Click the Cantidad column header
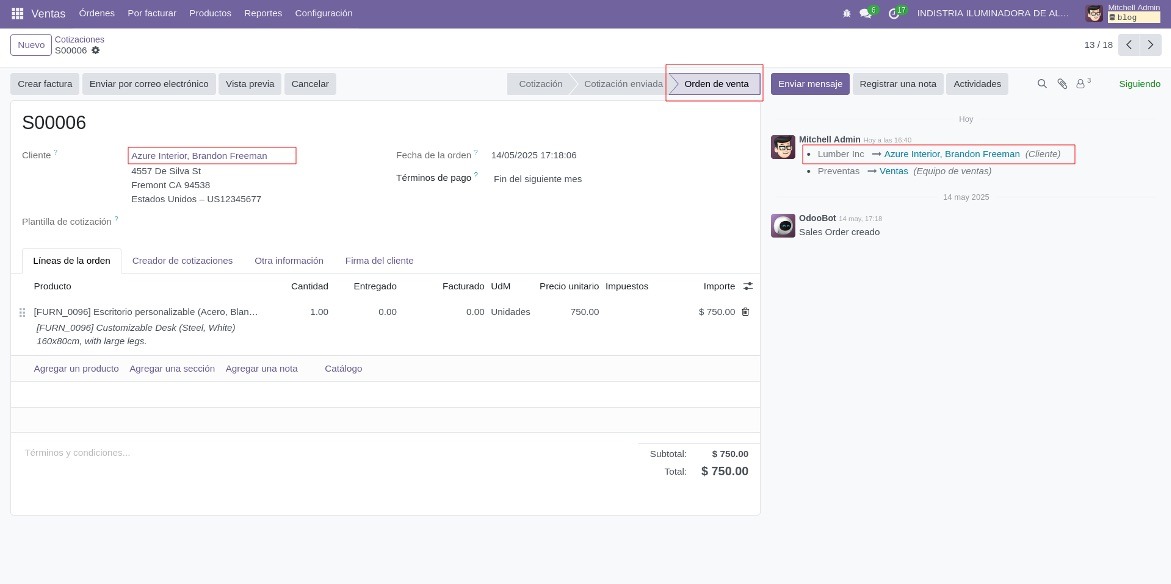This screenshot has width=1171, height=584. (310, 286)
